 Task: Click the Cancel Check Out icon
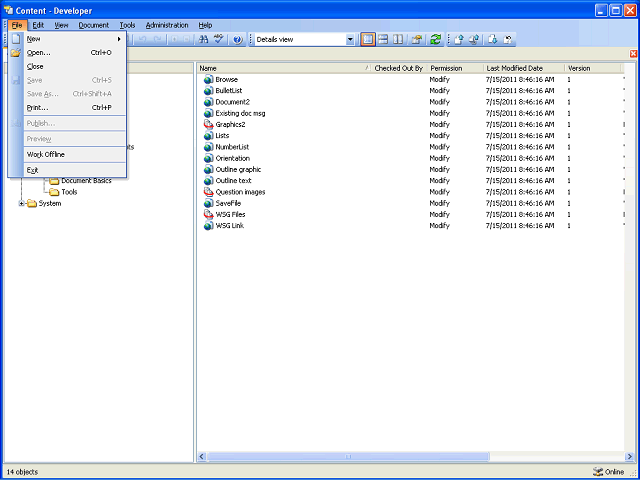point(508,40)
